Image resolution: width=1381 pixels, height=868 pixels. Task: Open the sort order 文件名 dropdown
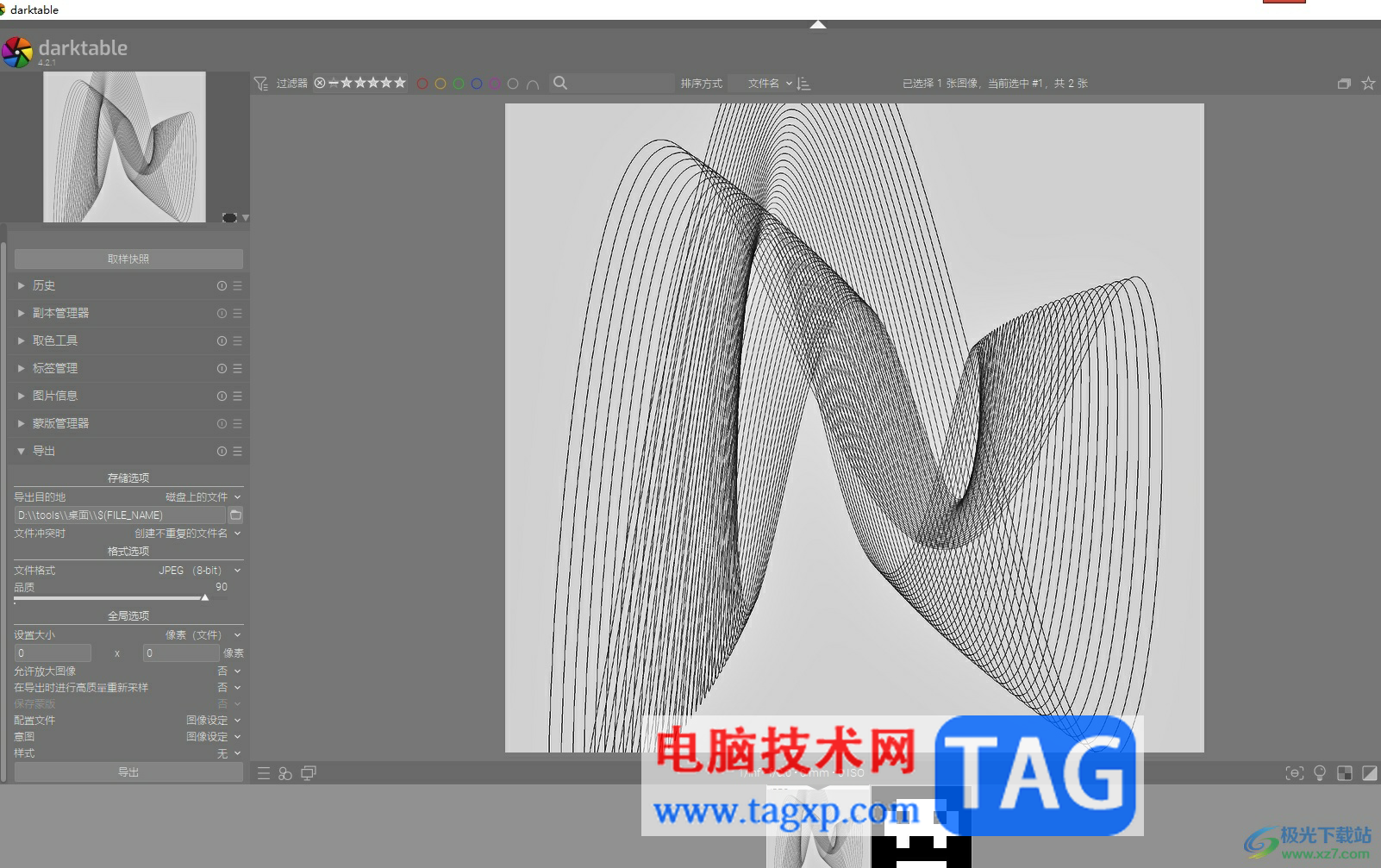(x=770, y=84)
